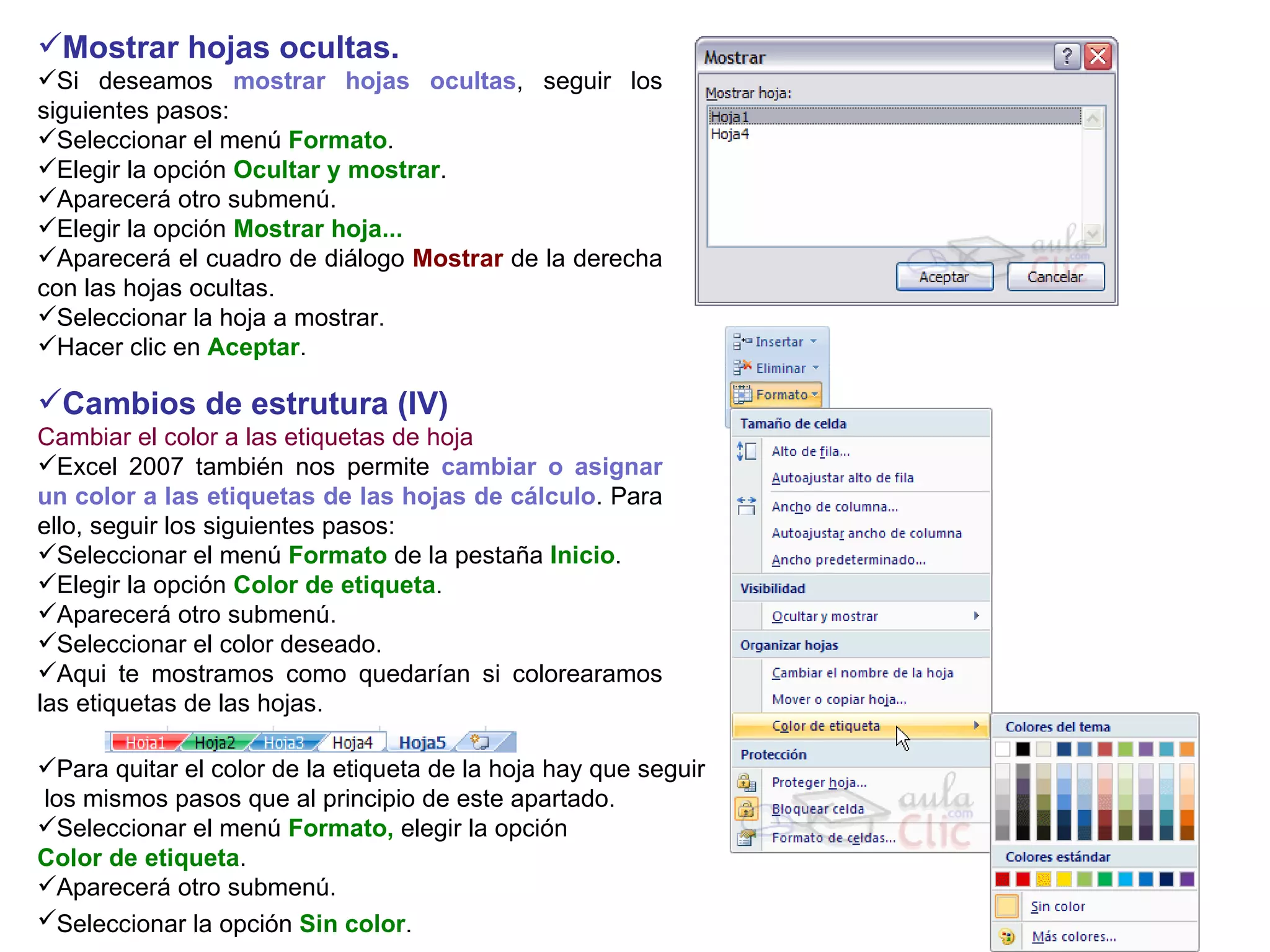Image resolution: width=1270 pixels, height=952 pixels.
Task: Choose Cambiar el nombre de la hoja
Action: pyautogui.click(x=861, y=673)
